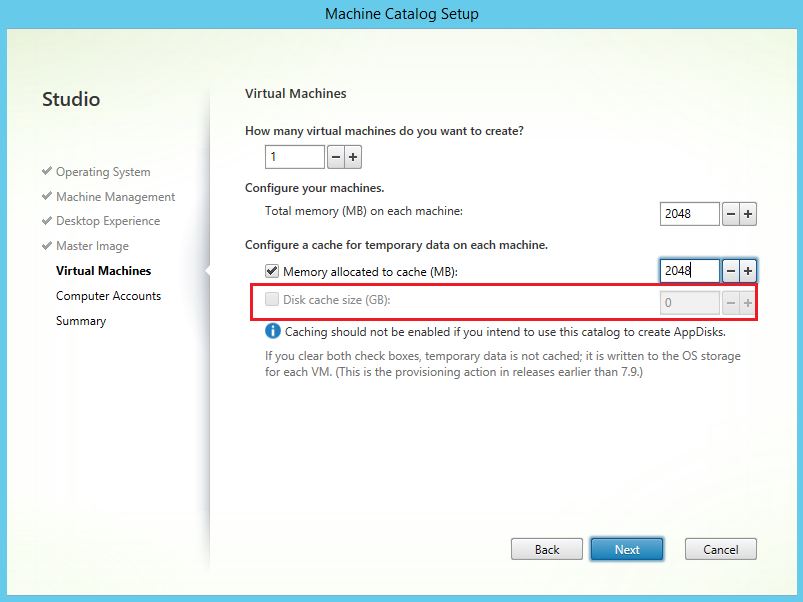The height and width of the screenshot is (602, 803).
Task: Click the Back button
Action: pyautogui.click(x=546, y=549)
